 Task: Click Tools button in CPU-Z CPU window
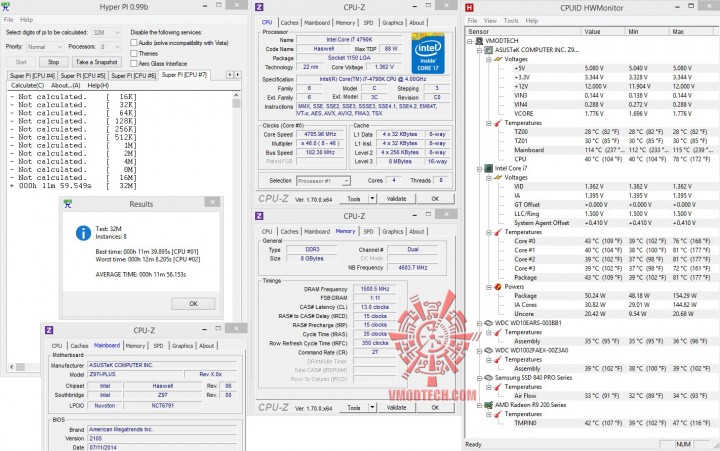pyautogui.click(x=354, y=199)
